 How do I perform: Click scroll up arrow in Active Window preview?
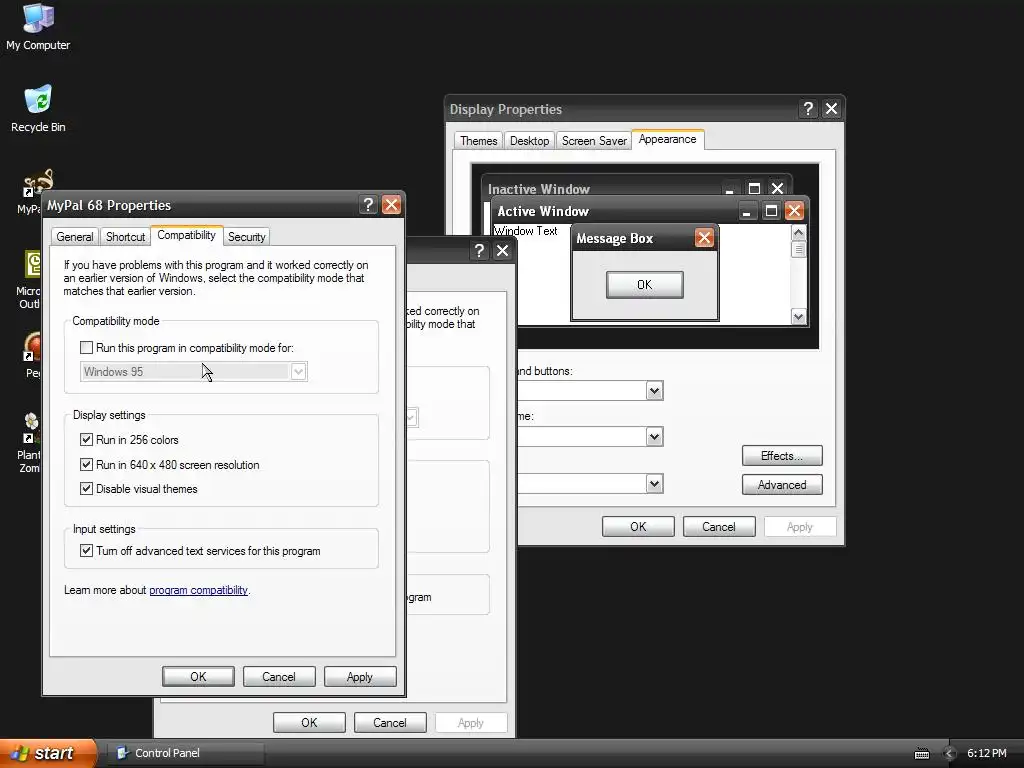pyautogui.click(x=798, y=232)
